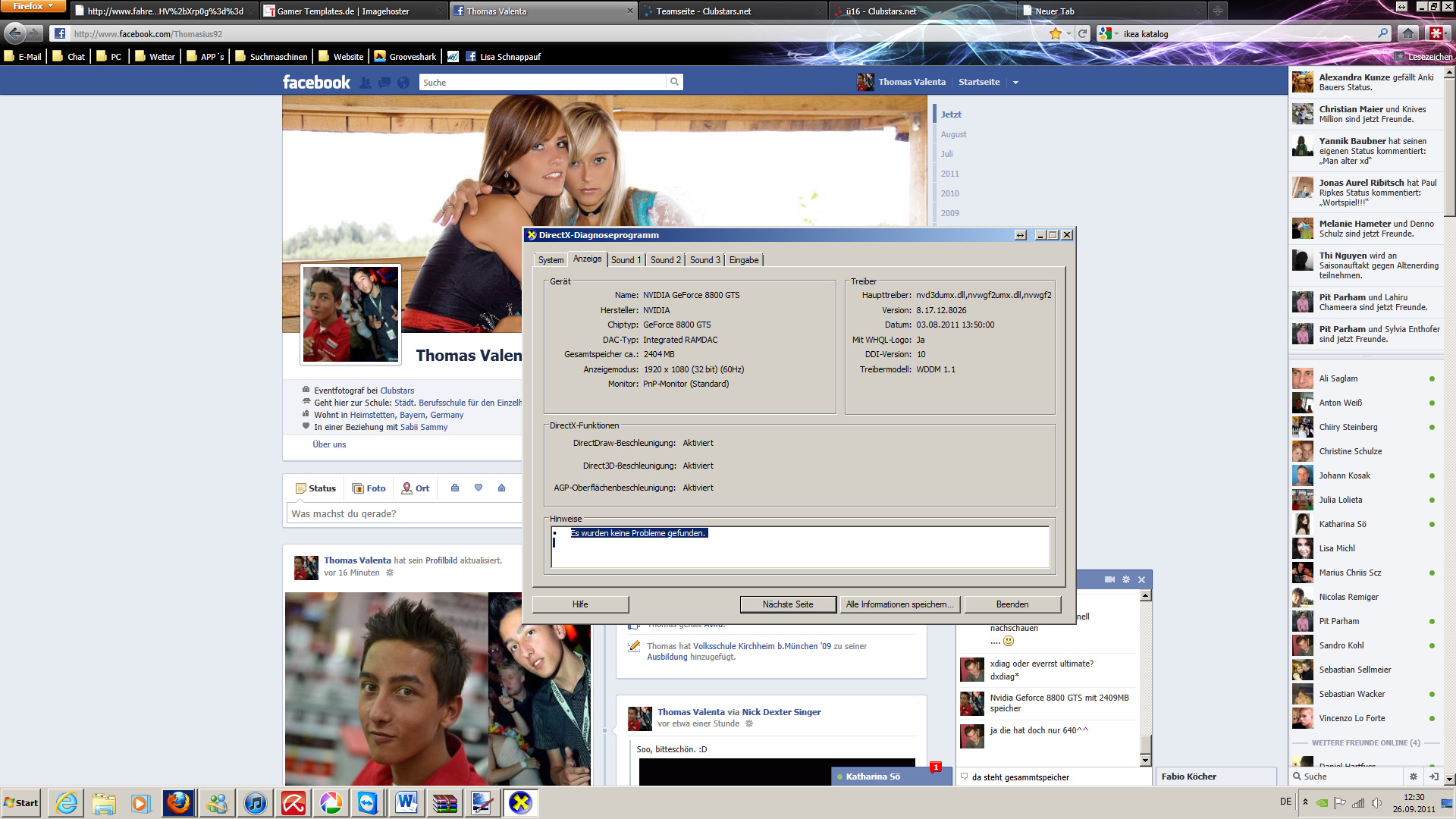Open the Startseite link in Facebook header

pos(979,82)
